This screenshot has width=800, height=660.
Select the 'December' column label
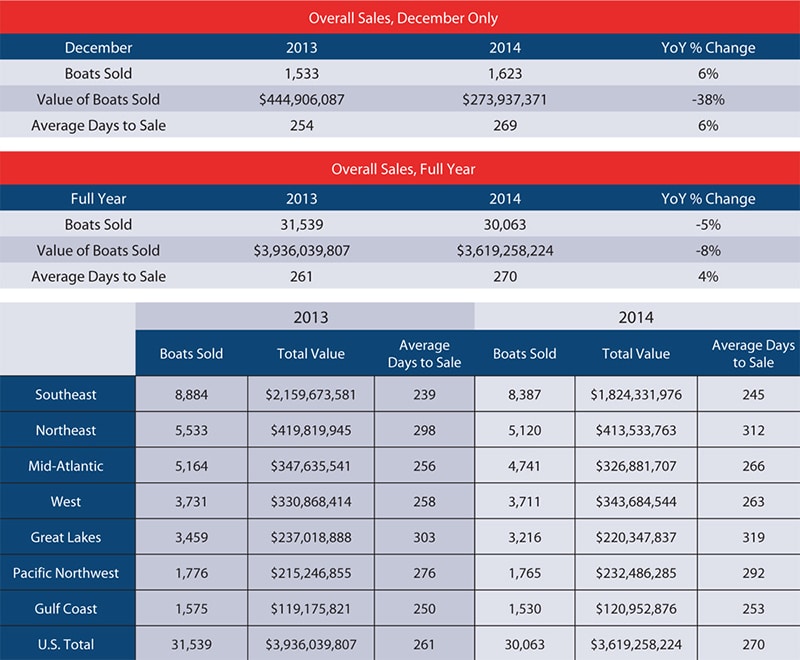click(96, 47)
